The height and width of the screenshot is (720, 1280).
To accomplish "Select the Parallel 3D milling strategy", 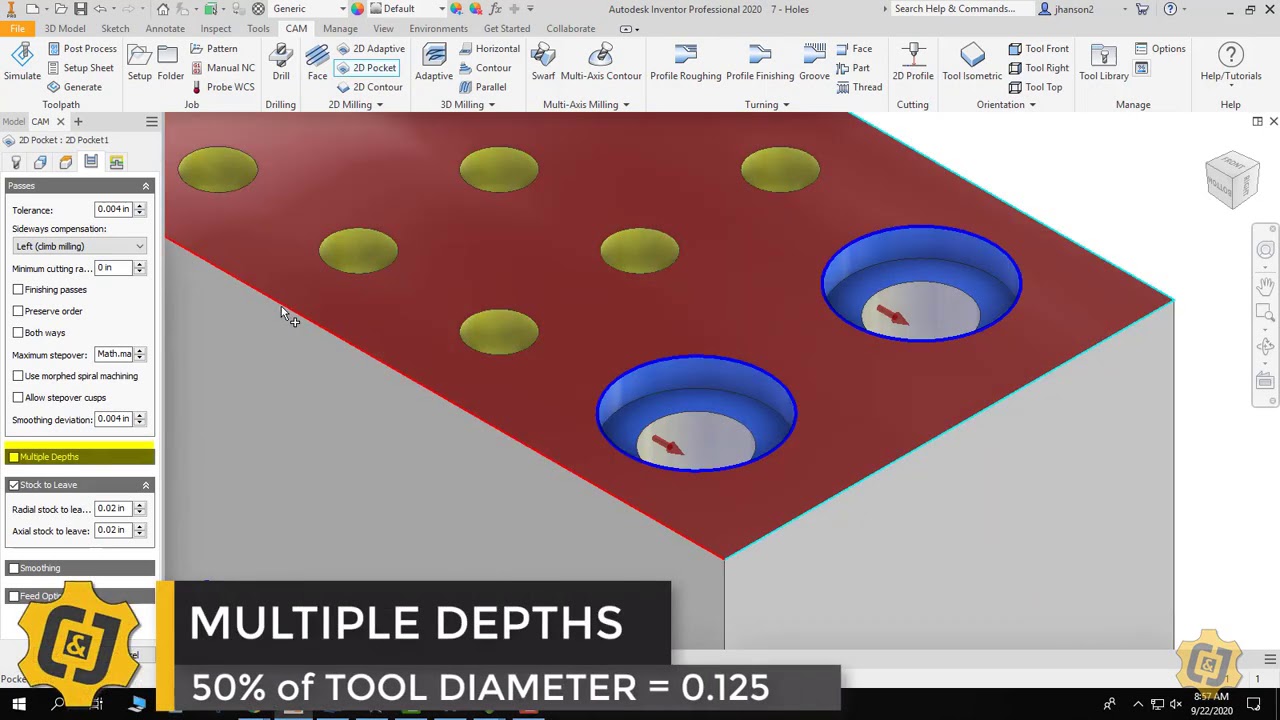I will 482,87.
